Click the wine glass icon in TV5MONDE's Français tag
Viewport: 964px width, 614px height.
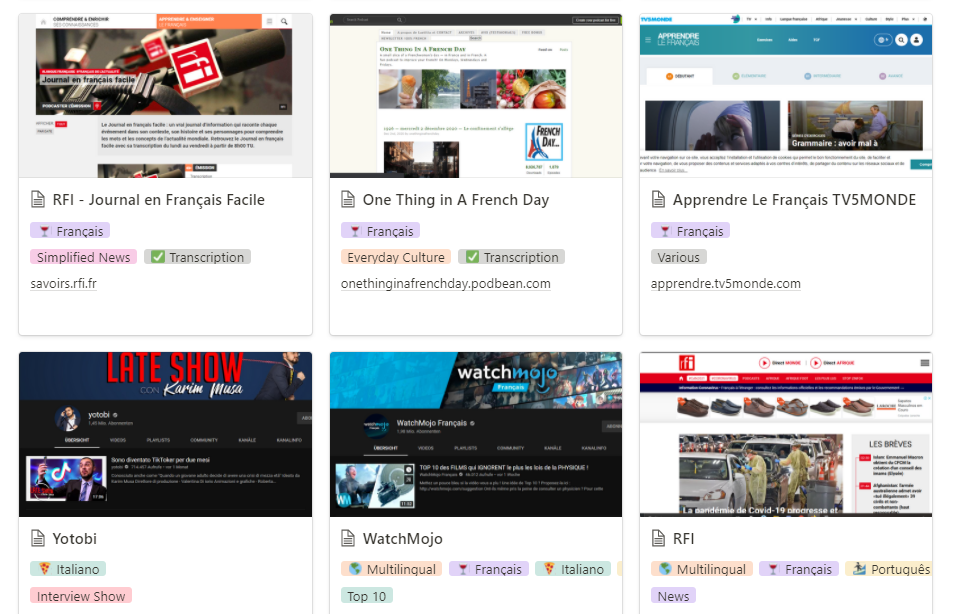point(665,231)
